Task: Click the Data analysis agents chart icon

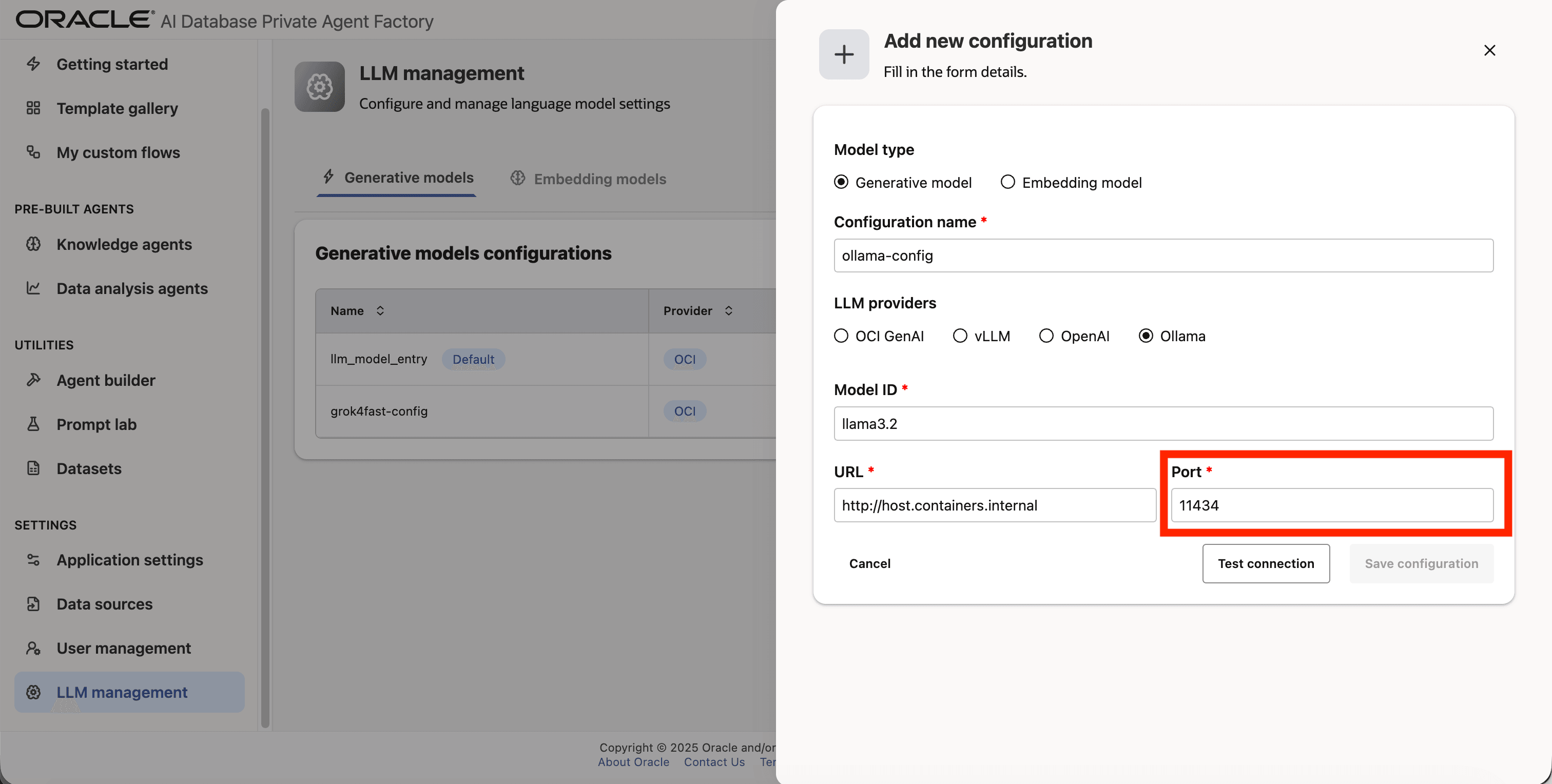Action: coord(33,288)
